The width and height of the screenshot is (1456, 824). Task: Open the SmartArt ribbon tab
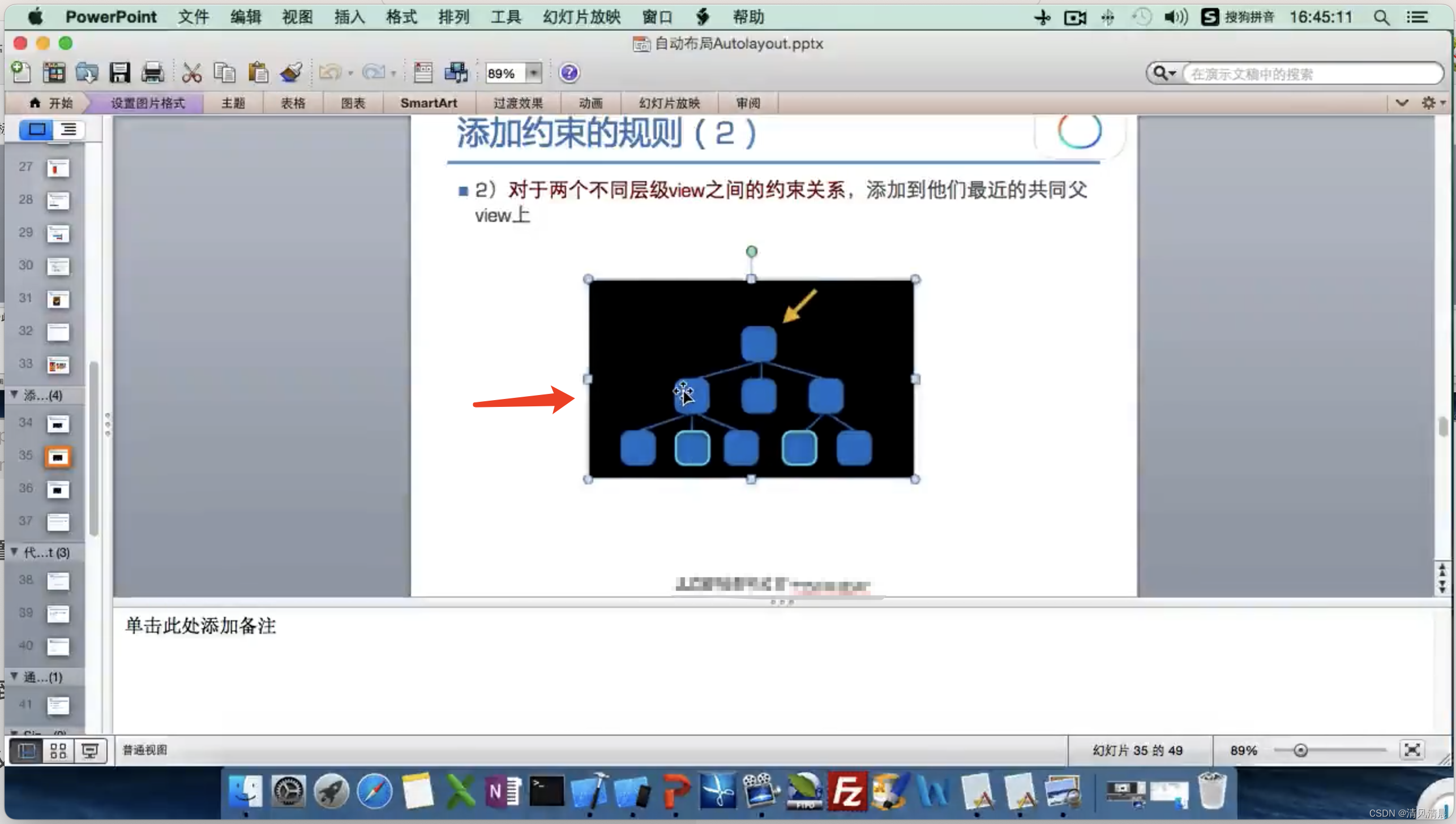(428, 103)
